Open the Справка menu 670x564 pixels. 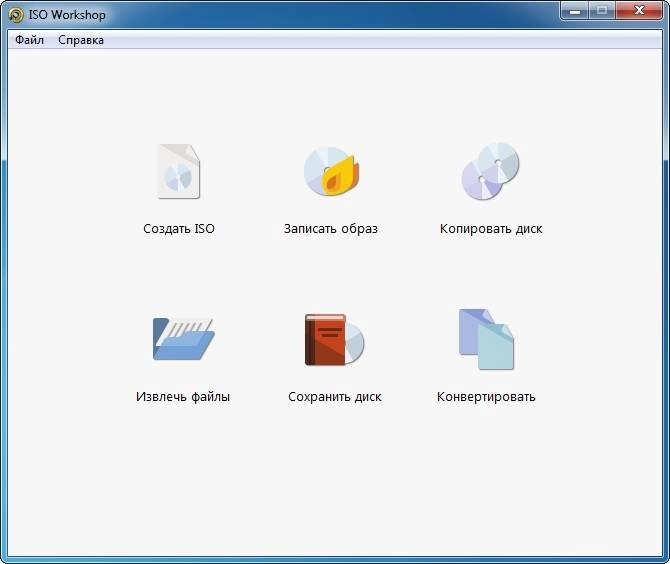81,40
